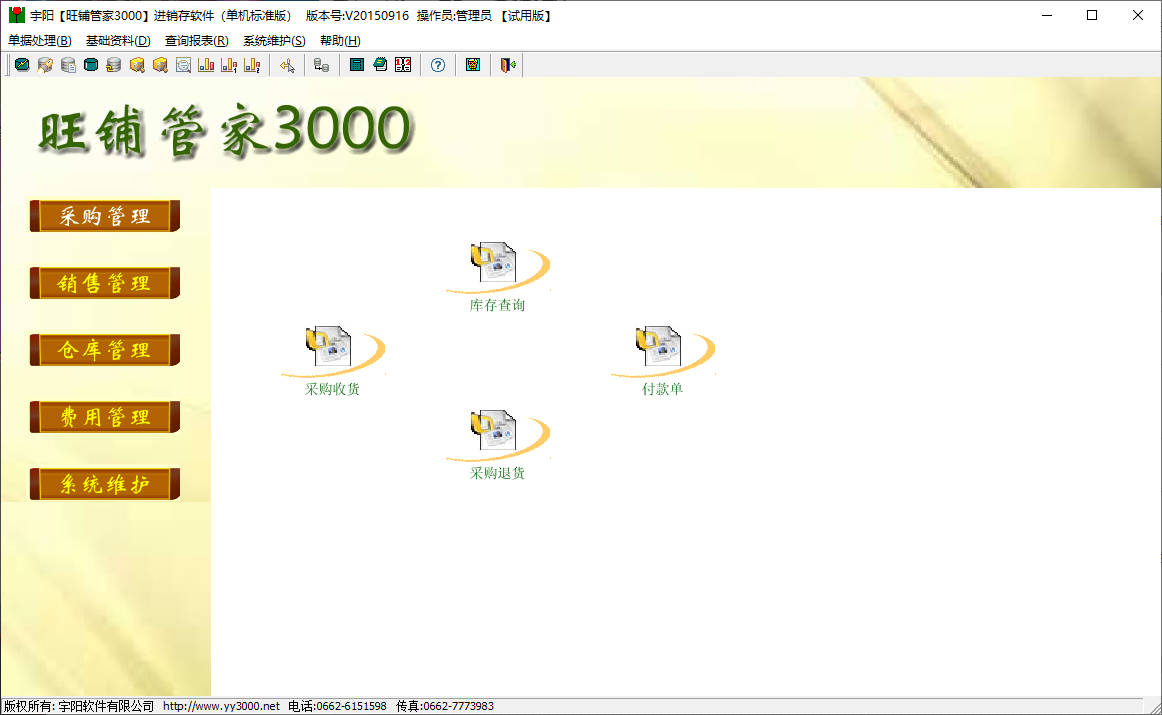Click the bar chart icon labeled 2
Viewport: 1162px width, 715px height.
(252, 65)
